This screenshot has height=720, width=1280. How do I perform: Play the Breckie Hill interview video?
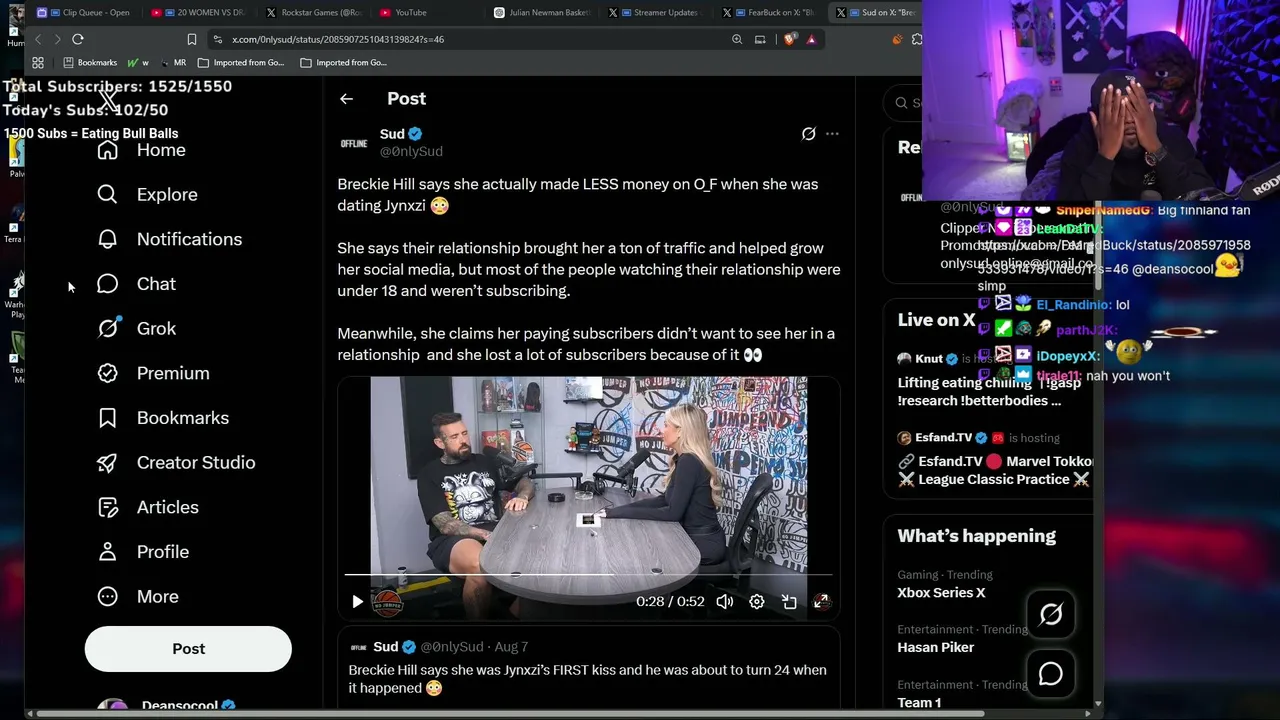(357, 601)
